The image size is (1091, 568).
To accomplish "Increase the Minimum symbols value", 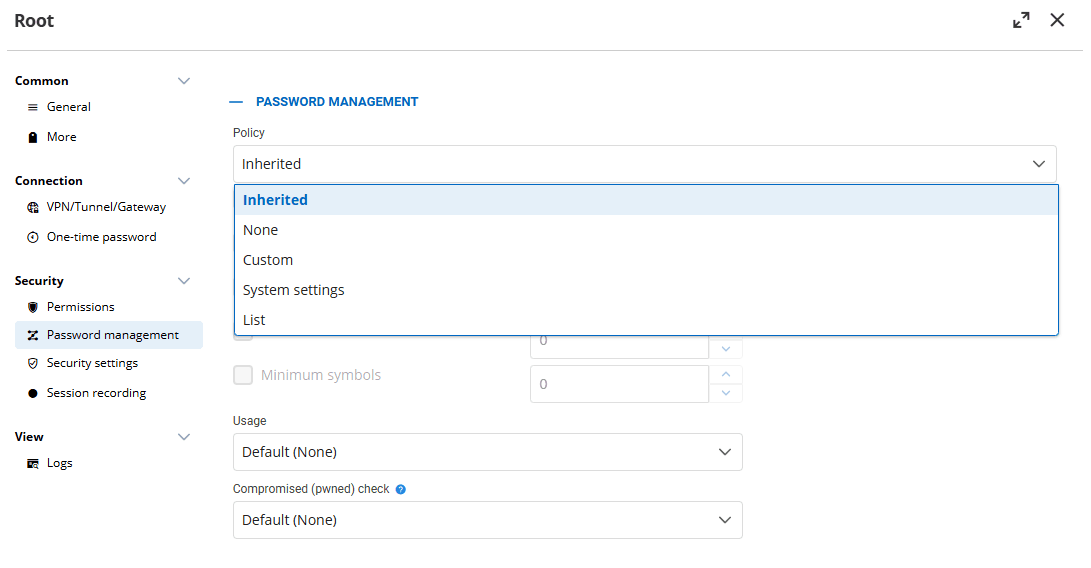I will click(x=725, y=375).
